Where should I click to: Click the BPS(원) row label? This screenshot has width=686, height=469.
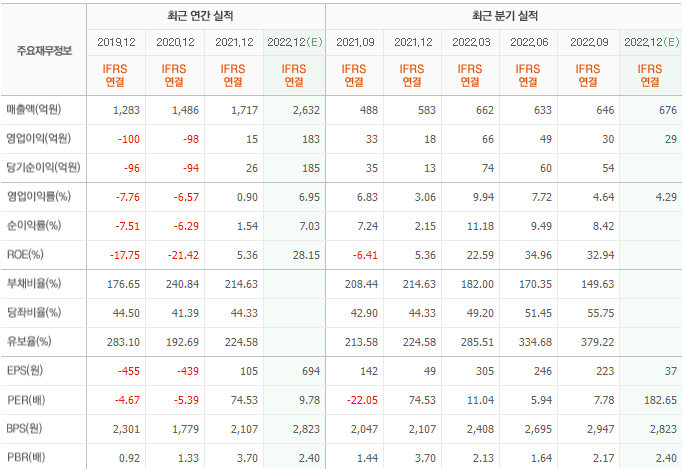click(x=24, y=429)
